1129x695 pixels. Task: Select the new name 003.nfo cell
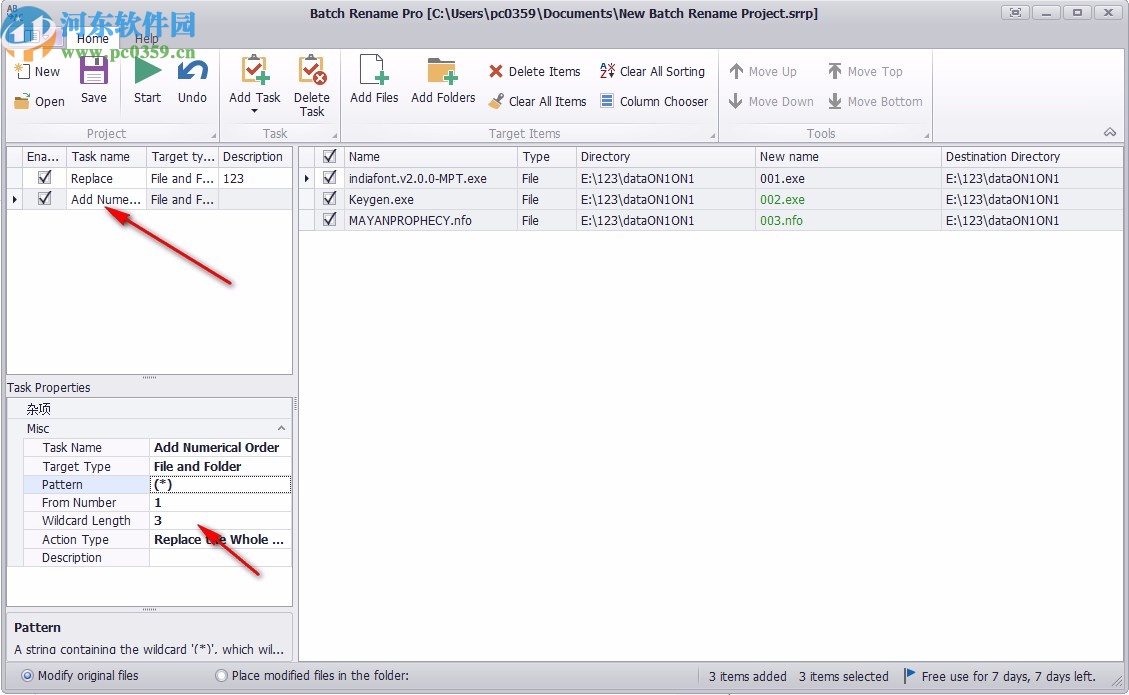(847, 220)
